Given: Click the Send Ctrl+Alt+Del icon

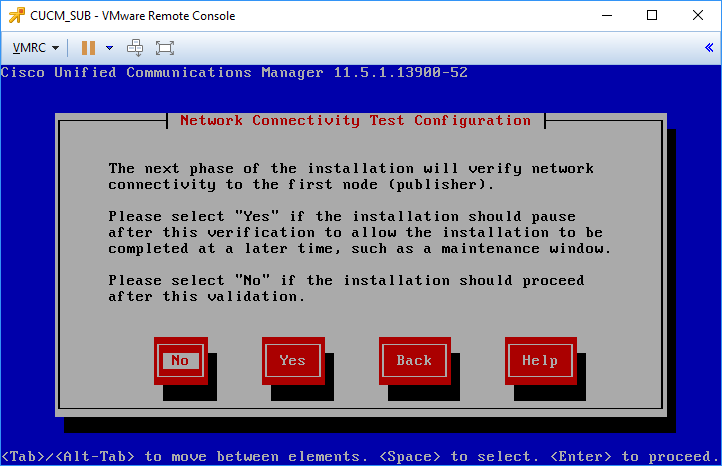Looking at the screenshot, I should (135, 48).
